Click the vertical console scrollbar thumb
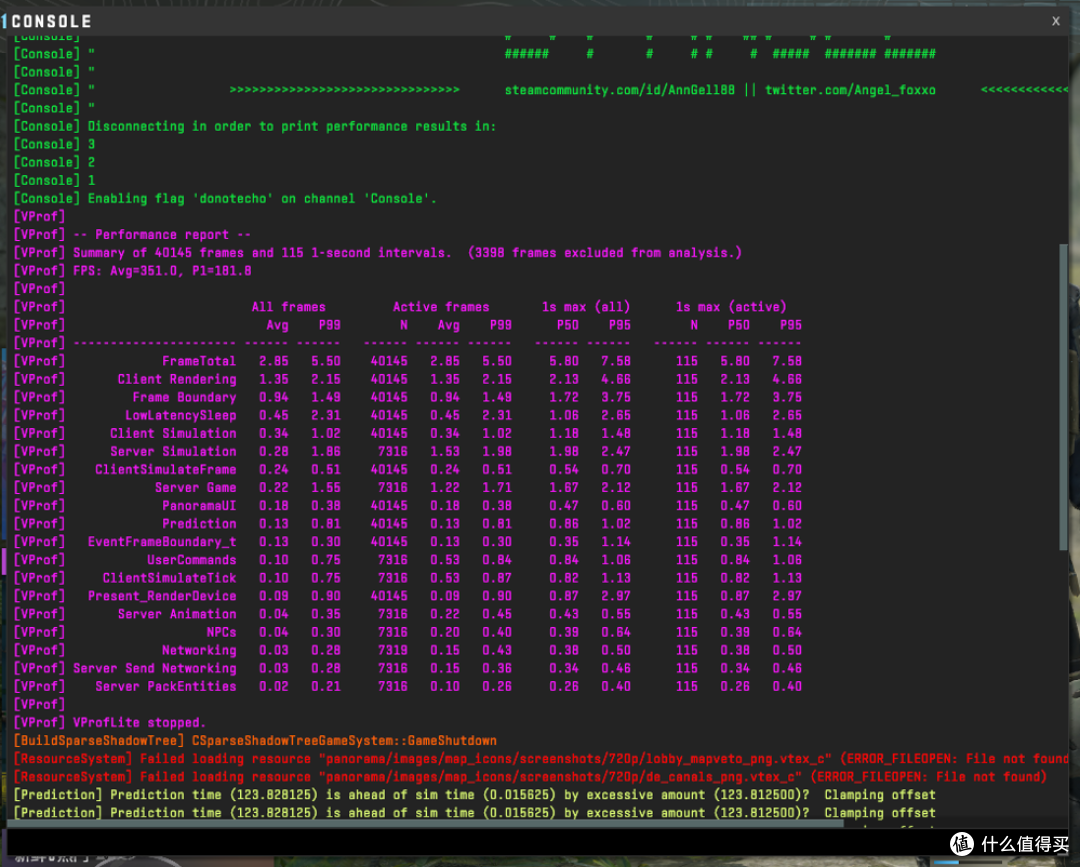 (x=1063, y=397)
